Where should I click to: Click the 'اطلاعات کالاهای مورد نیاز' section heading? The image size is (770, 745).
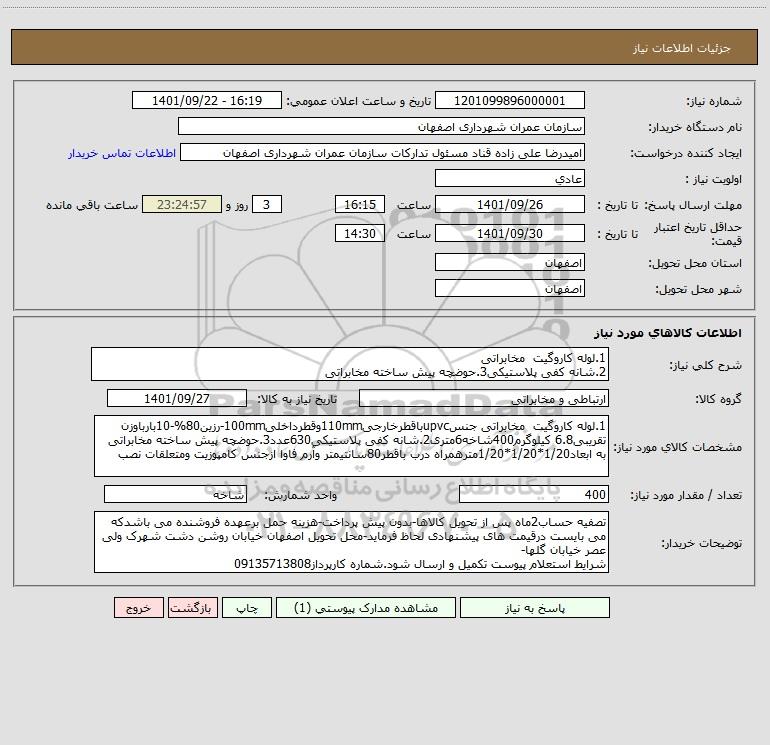(668, 333)
